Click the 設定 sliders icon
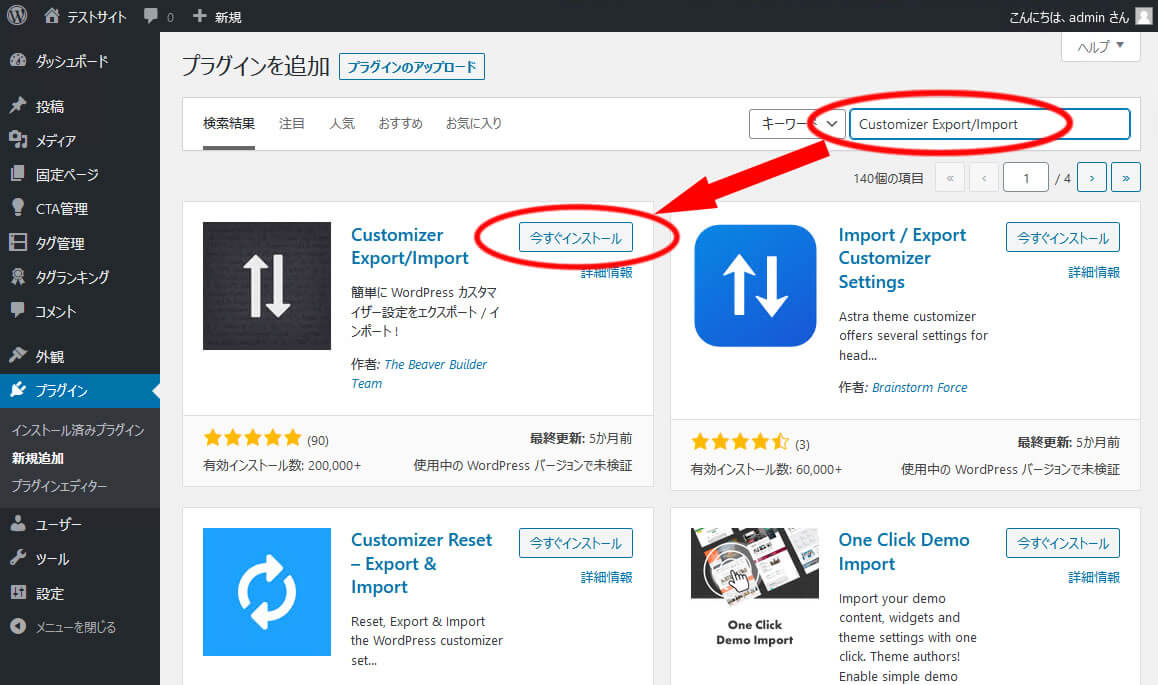 [x=18, y=593]
